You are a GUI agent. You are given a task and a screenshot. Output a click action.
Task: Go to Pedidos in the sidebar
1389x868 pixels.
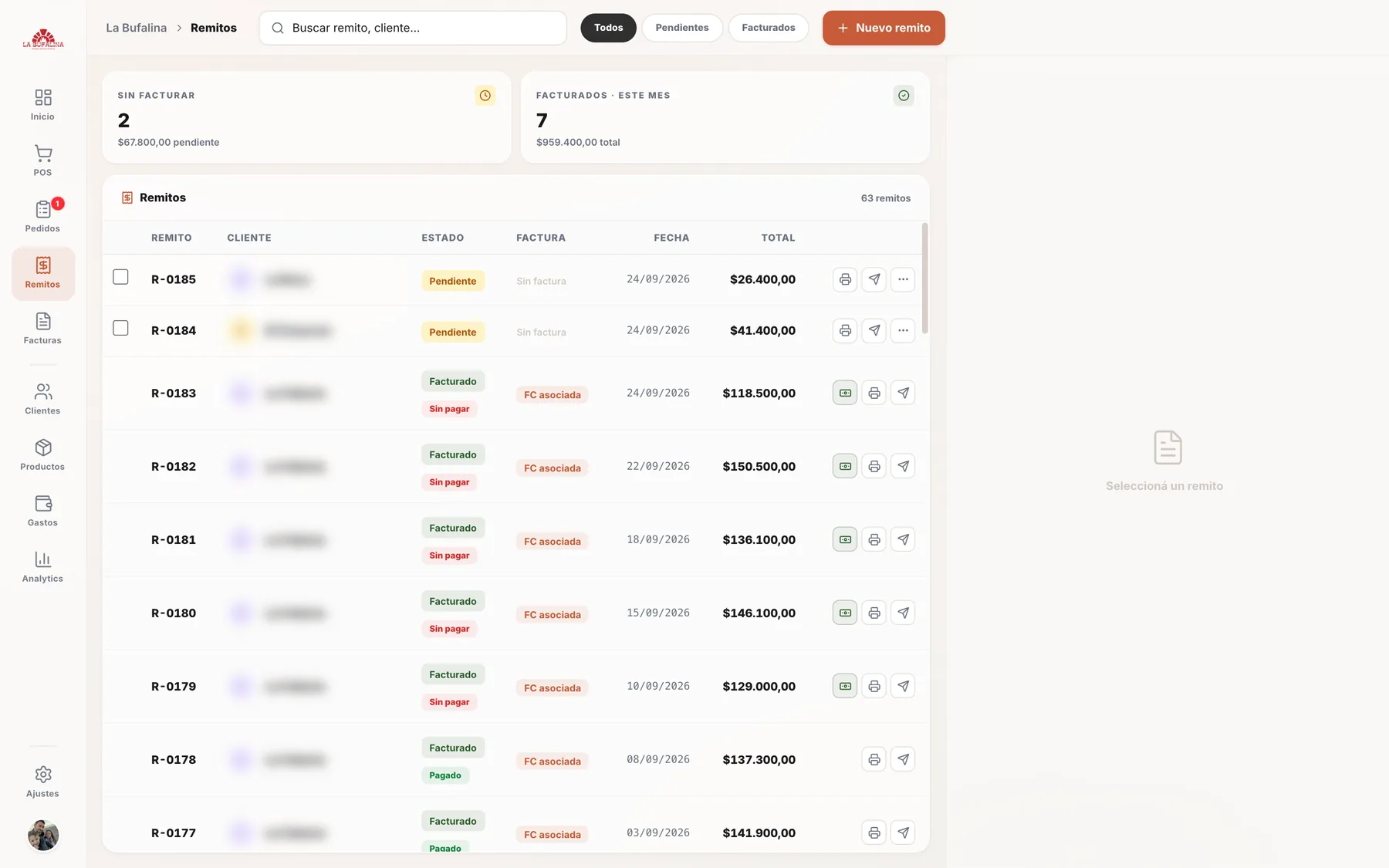42,217
